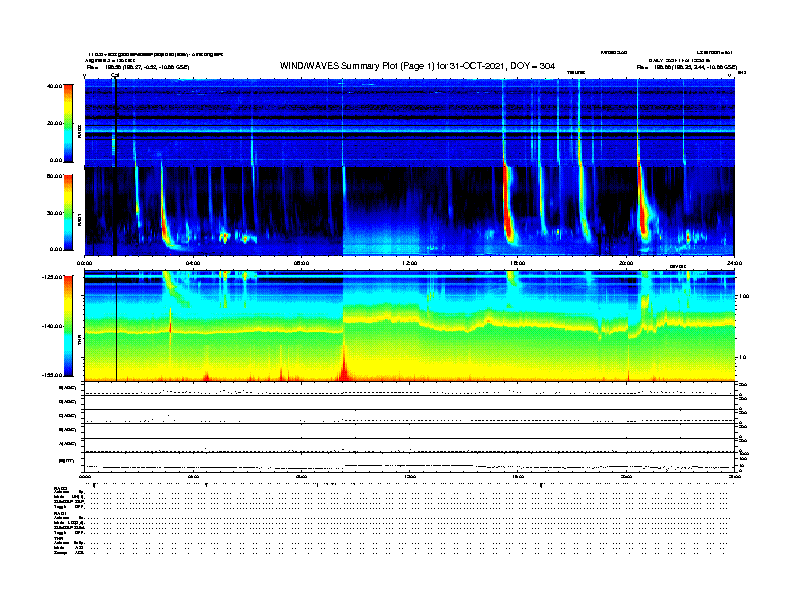The height and width of the screenshot is (612, 792).
Task: Click the RAD2 status table heading
Action: pyautogui.click(x=60, y=487)
